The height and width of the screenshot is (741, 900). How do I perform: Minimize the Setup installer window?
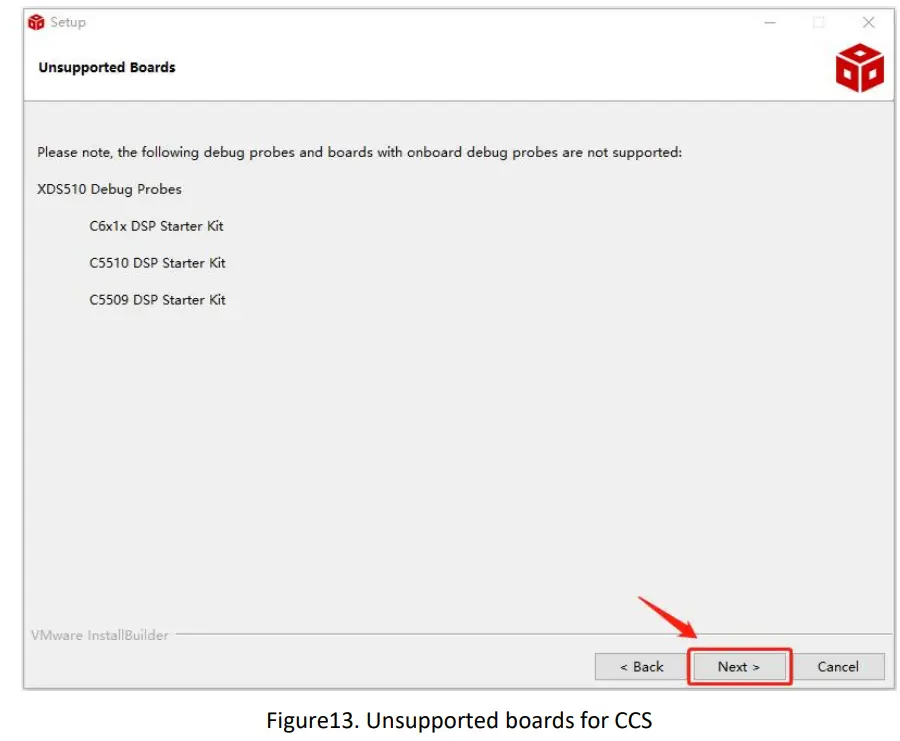pos(769,22)
